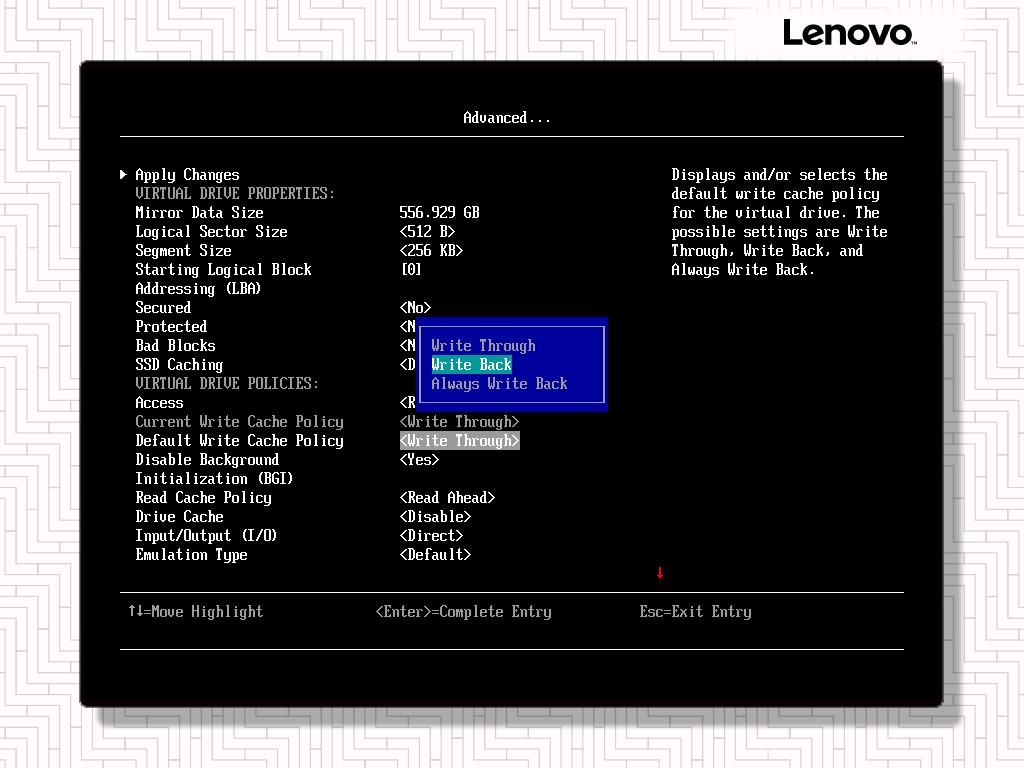Open the Logical Sector Size 512 B selector
1024x768 pixels.
(x=427, y=232)
